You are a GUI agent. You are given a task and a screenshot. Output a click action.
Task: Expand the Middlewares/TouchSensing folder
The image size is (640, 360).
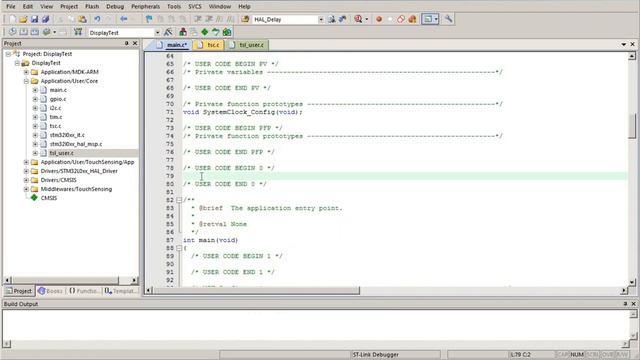(26, 189)
